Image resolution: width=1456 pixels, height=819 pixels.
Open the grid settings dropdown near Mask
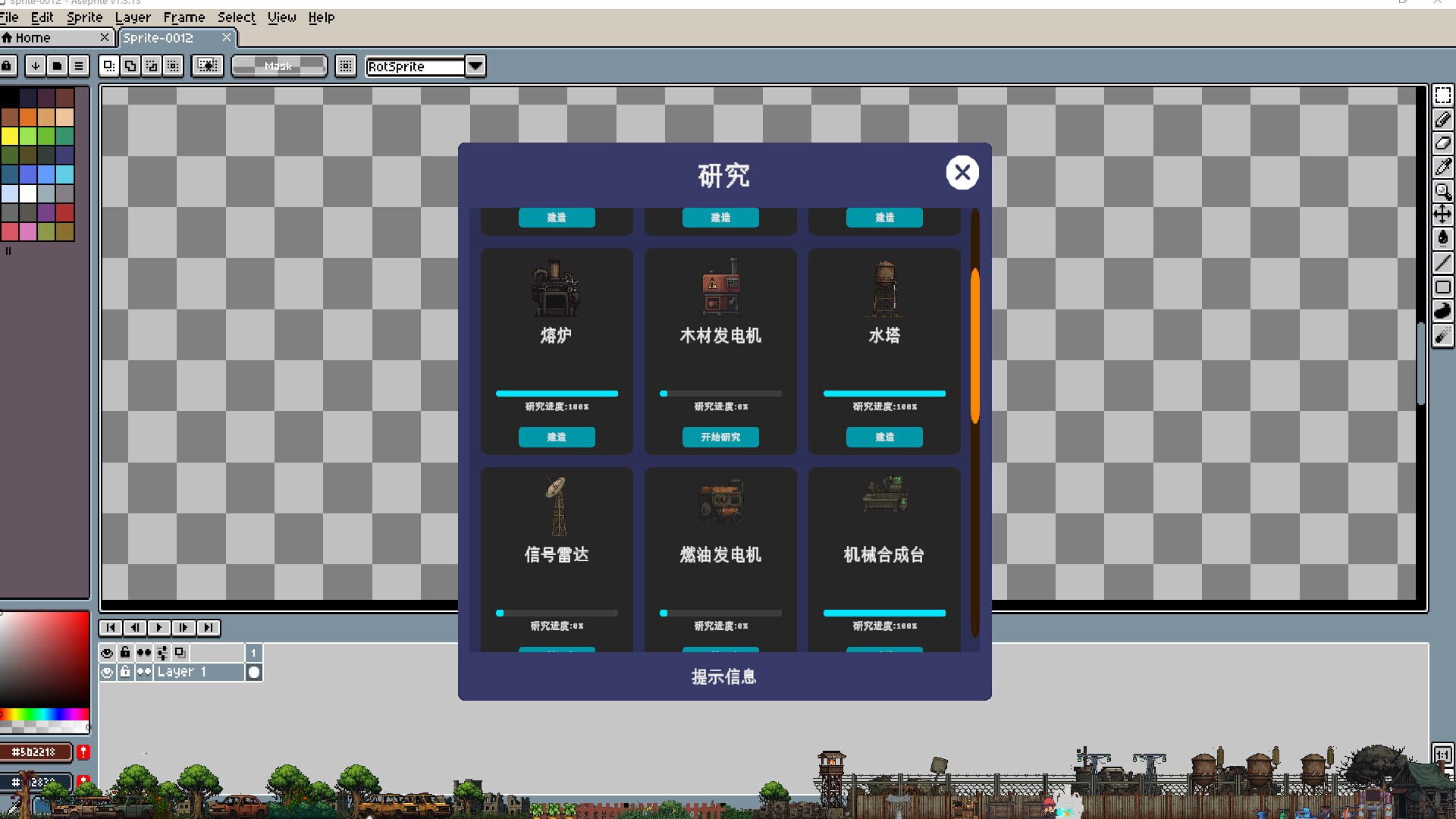point(346,66)
